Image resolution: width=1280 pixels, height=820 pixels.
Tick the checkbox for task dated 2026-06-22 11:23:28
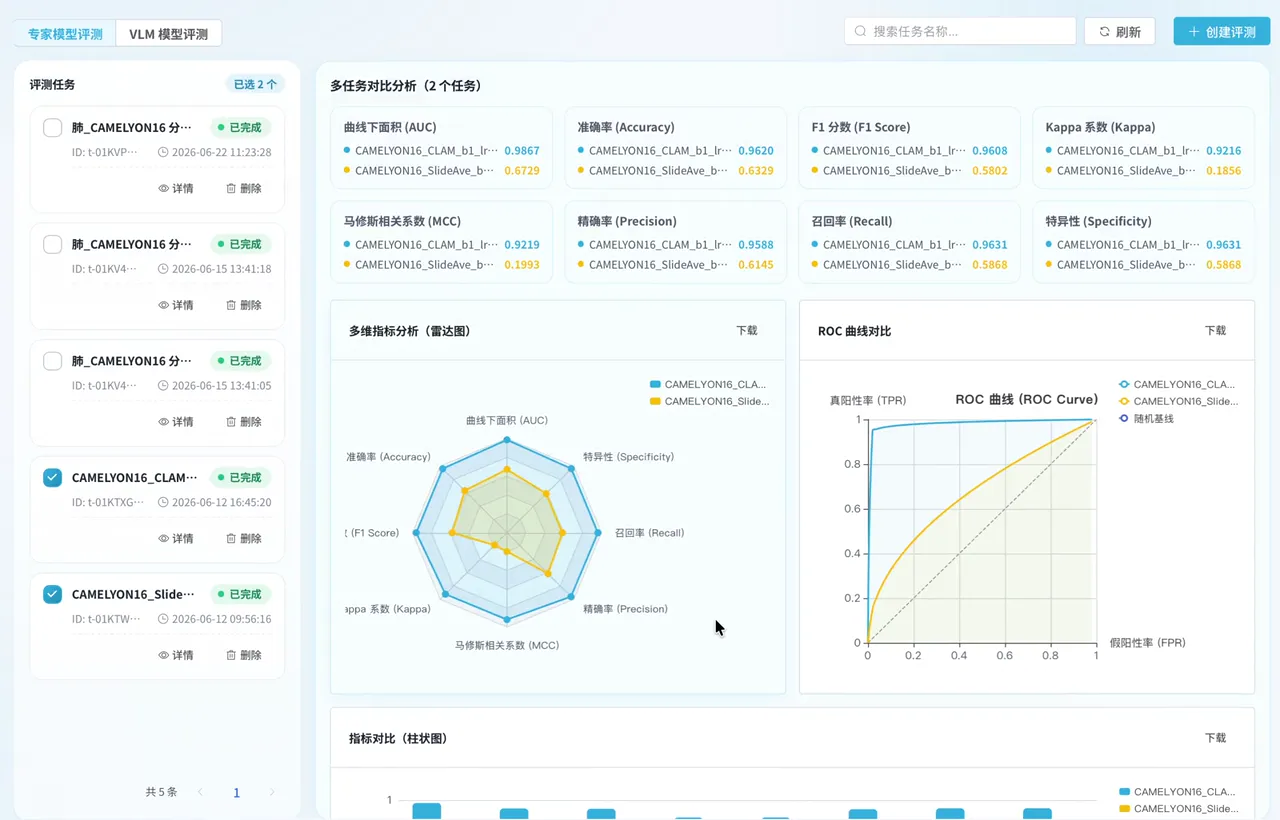click(53, 128)
